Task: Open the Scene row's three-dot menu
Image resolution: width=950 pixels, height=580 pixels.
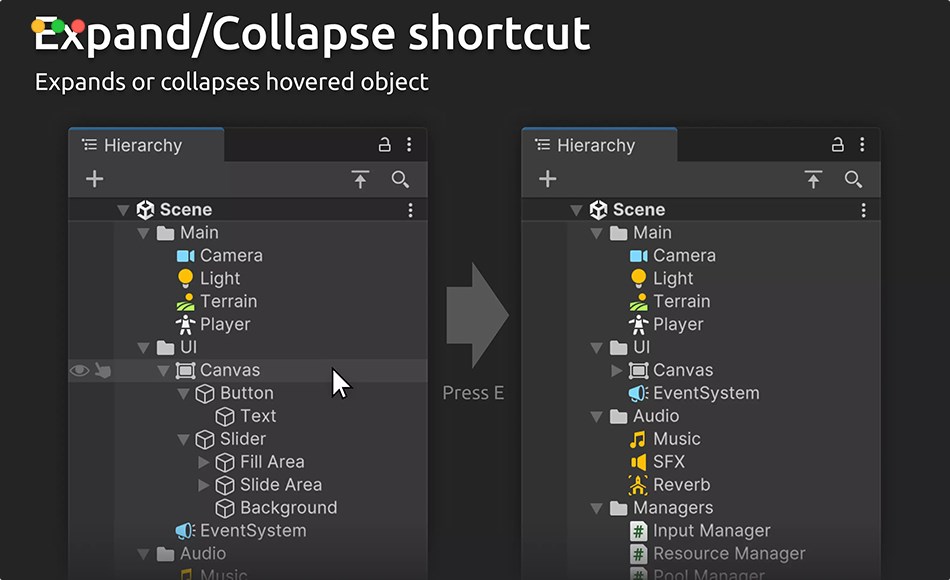Action: pyautogui.click(x=409, y=209)
